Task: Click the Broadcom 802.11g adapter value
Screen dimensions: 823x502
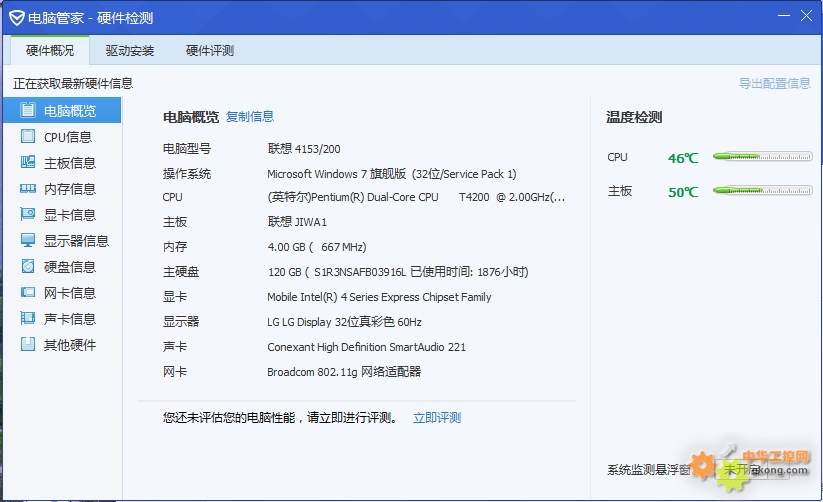Action: (x=344, y=372)
